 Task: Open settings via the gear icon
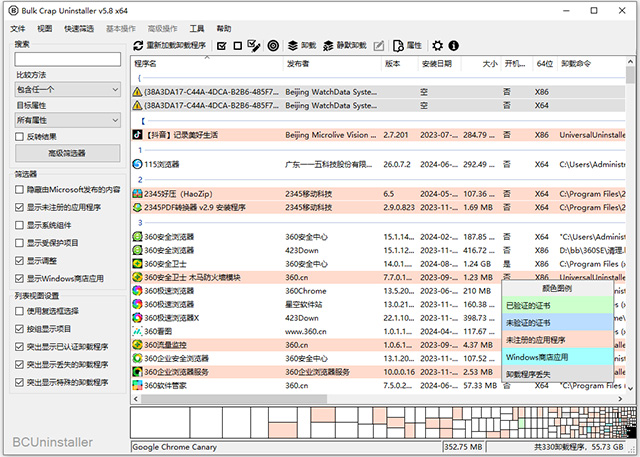[x=437, y=46]
